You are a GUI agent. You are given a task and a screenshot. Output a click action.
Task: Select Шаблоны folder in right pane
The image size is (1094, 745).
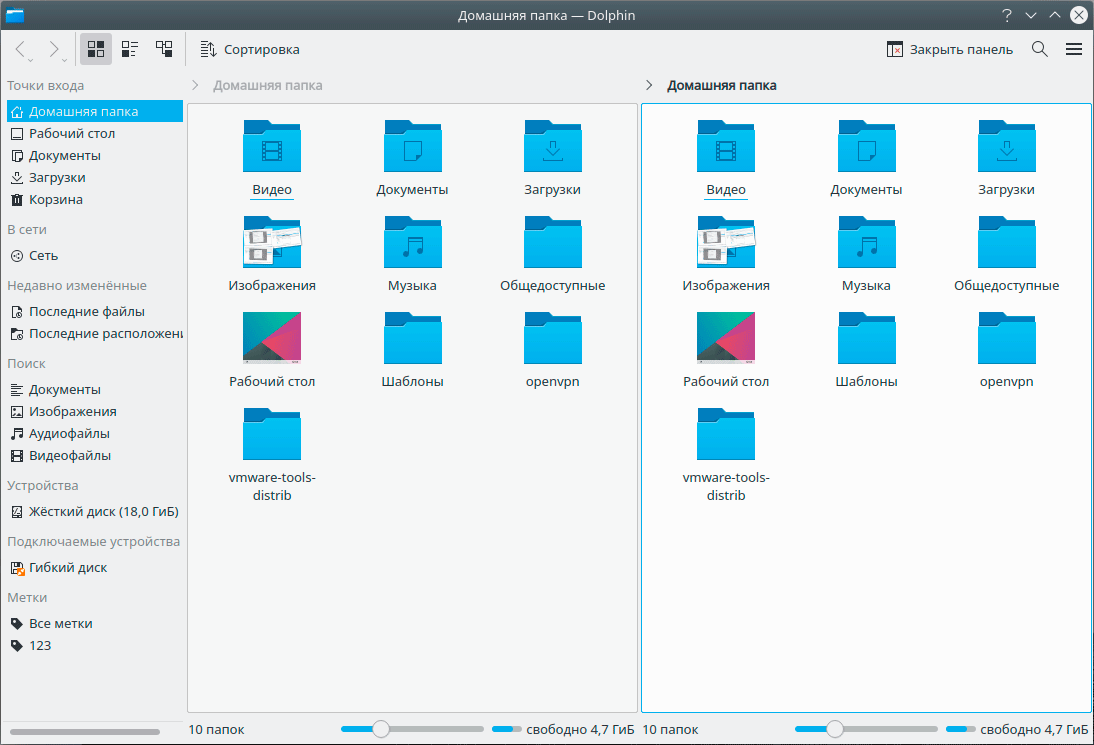[866, 349]
